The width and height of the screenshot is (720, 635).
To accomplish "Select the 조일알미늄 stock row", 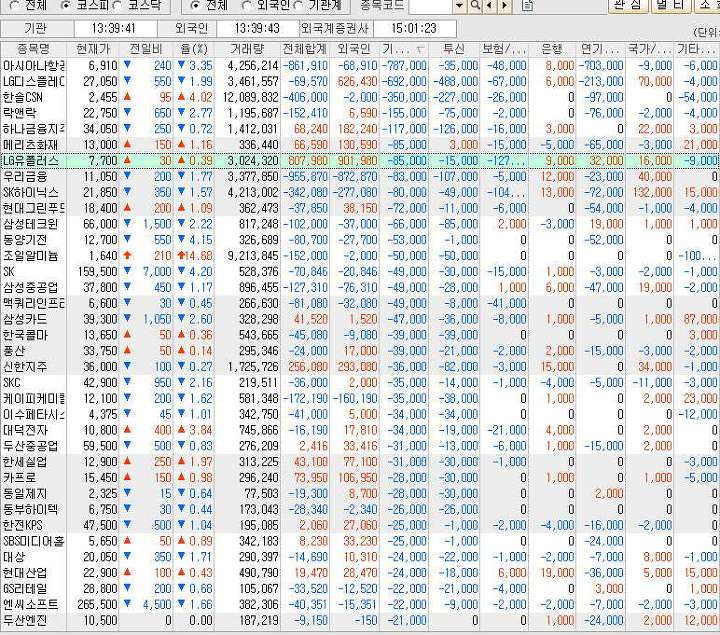I will pyautogui.click(x=360, y=256).
